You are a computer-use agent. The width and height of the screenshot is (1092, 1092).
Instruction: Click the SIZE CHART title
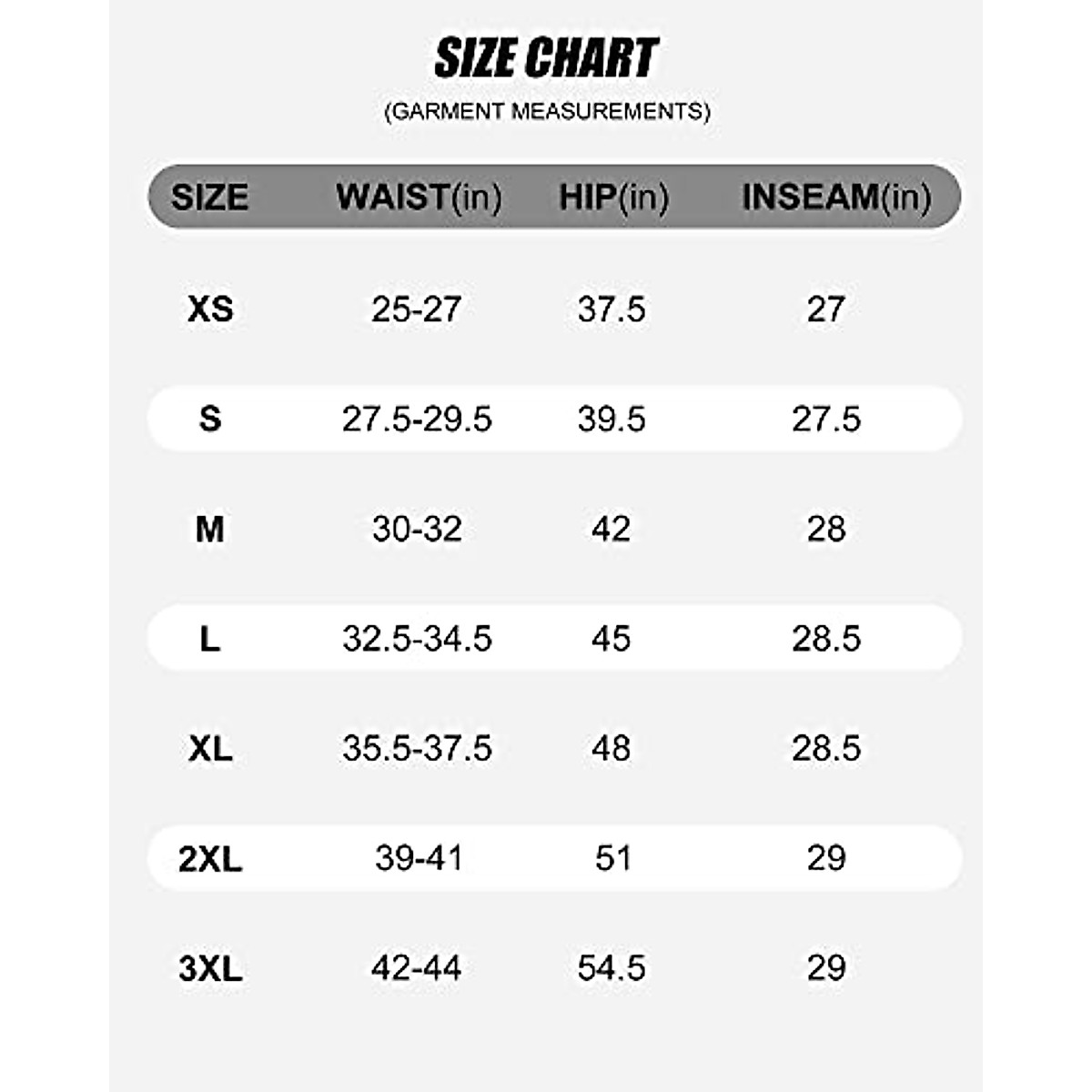pos(546,58)
